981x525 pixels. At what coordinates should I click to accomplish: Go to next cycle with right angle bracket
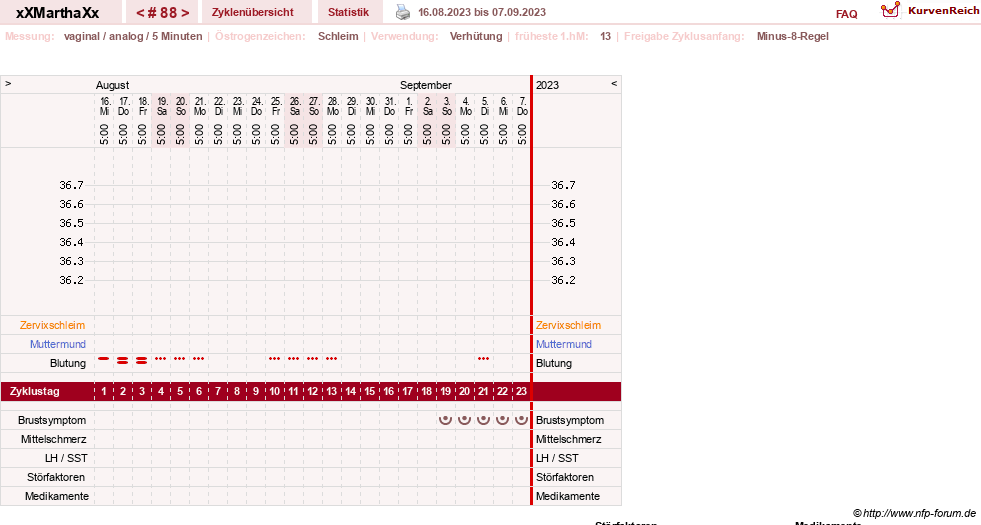[x=185, y=13]
